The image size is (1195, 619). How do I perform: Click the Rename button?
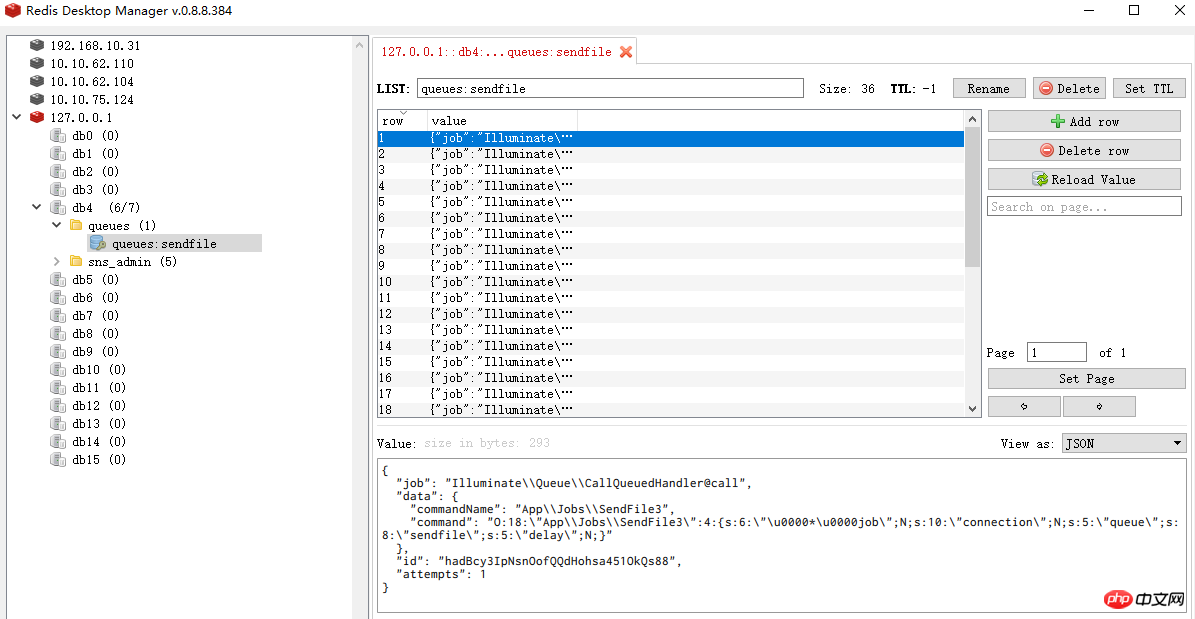tap(988, 88)
